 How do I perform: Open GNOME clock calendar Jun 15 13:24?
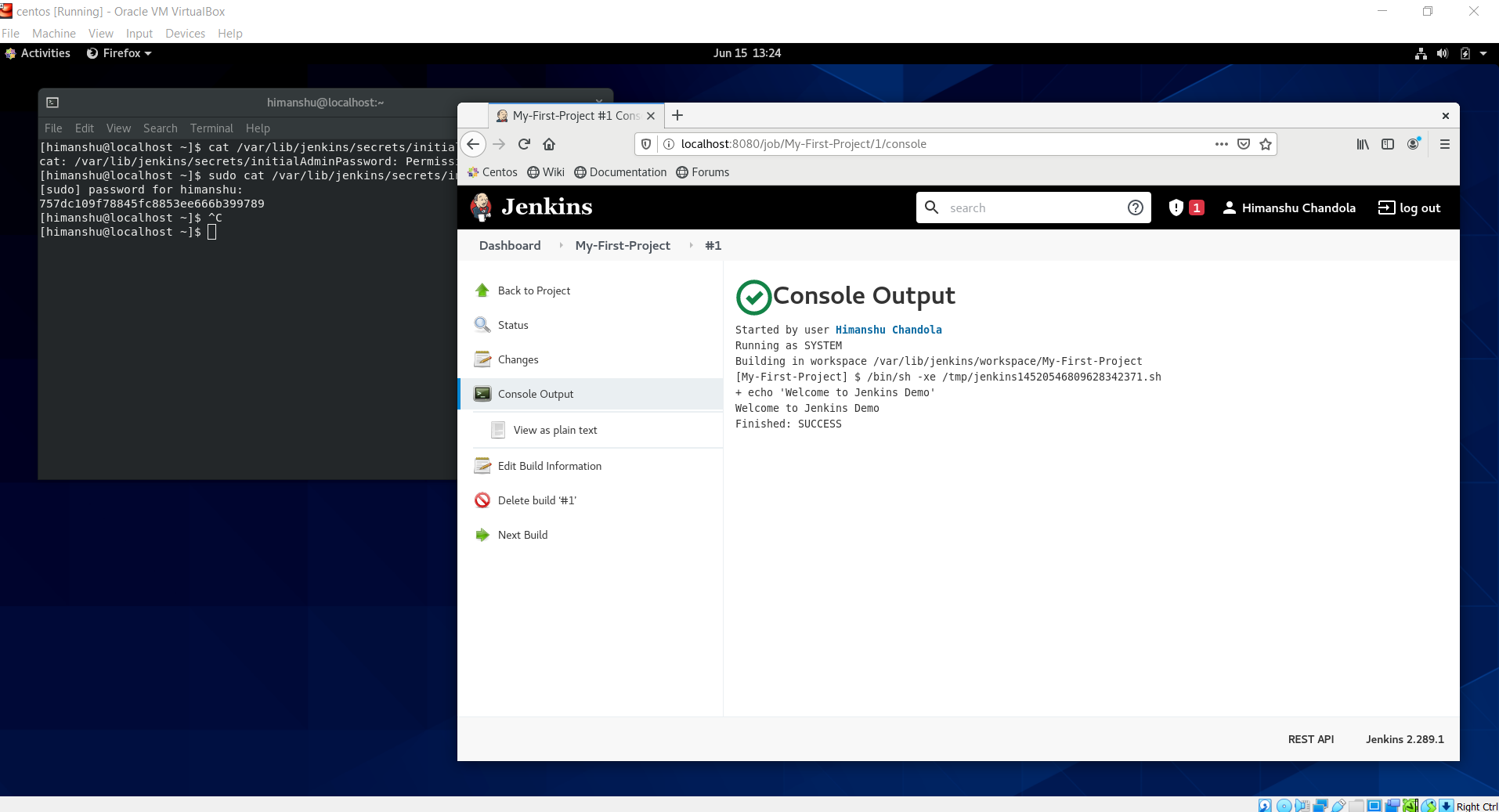coord(747,53)
